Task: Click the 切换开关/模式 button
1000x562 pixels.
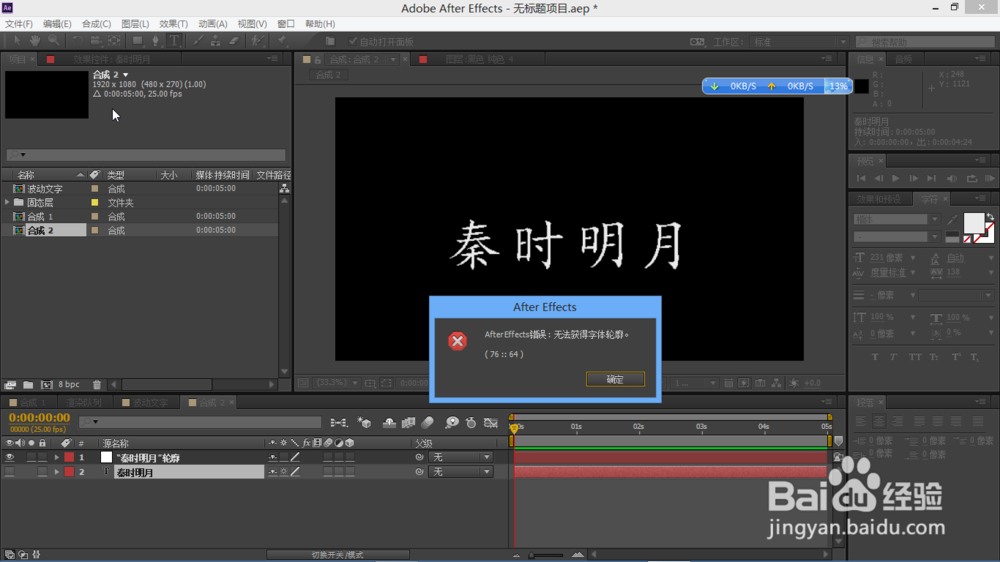Action: [337, 555]
